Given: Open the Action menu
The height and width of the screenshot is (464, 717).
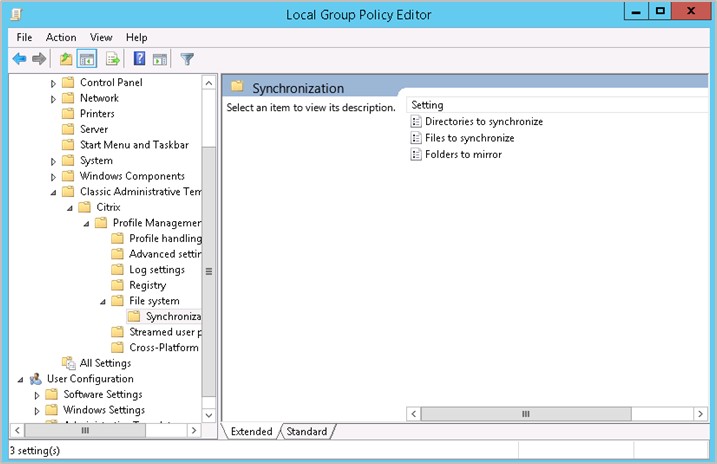Looking at the screenshot, I should click(x=61, y=37).
